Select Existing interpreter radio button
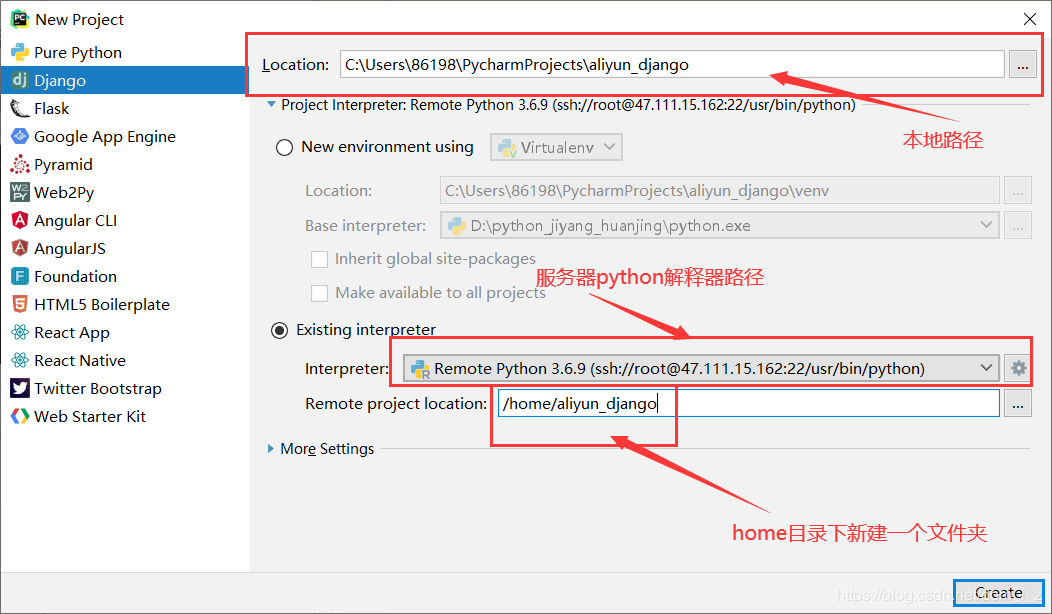This screenshot has width=1052, height=614. tap(279, 330)
